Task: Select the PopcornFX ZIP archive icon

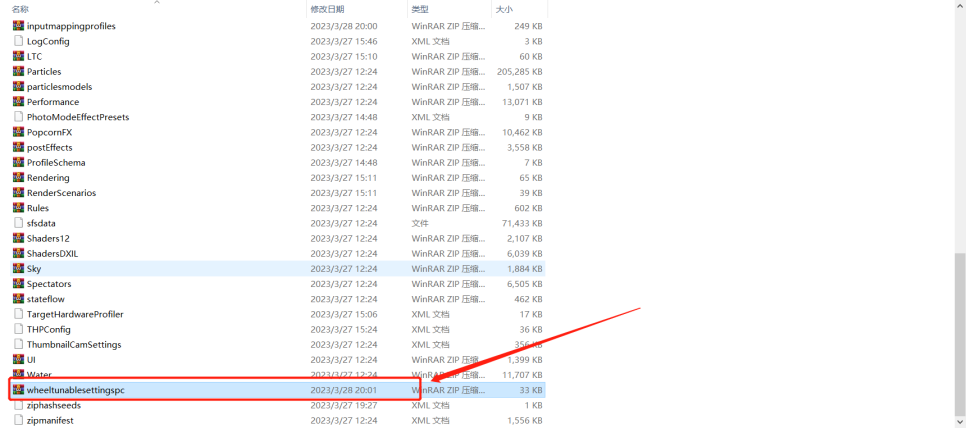Action: click(x=18, y=132)
